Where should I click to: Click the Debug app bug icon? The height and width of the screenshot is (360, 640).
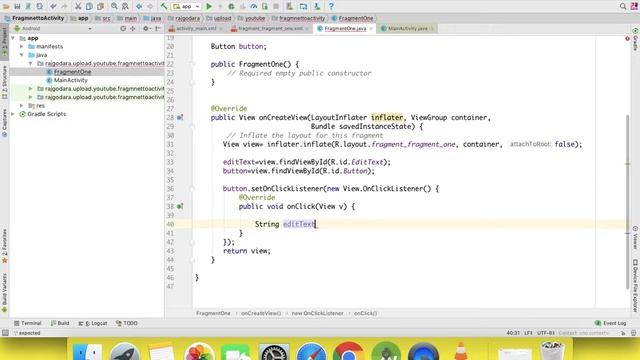[x=231, y=6]
